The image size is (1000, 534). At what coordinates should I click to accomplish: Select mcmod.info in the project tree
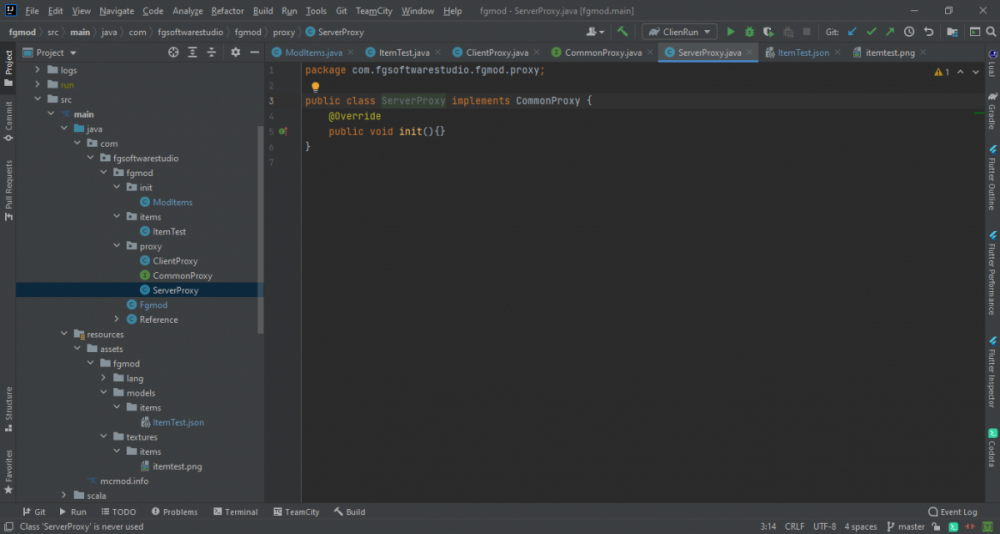(124, 480)
